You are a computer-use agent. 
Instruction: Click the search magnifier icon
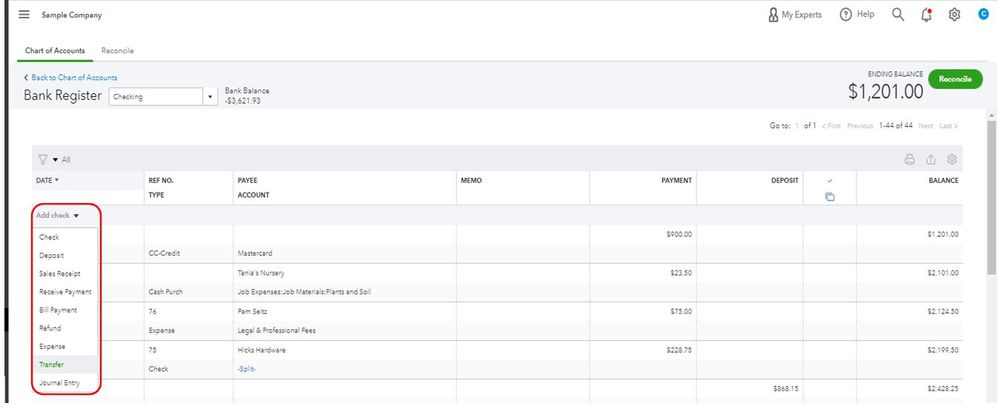click(897, 15)
